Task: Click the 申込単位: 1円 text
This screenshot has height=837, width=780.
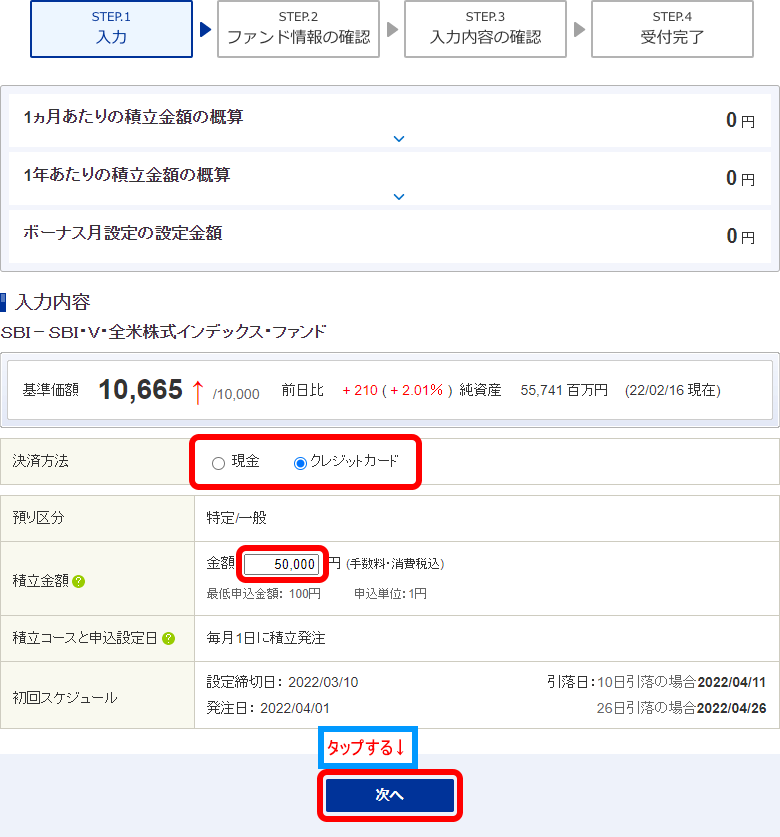Action: click(390, 594)
